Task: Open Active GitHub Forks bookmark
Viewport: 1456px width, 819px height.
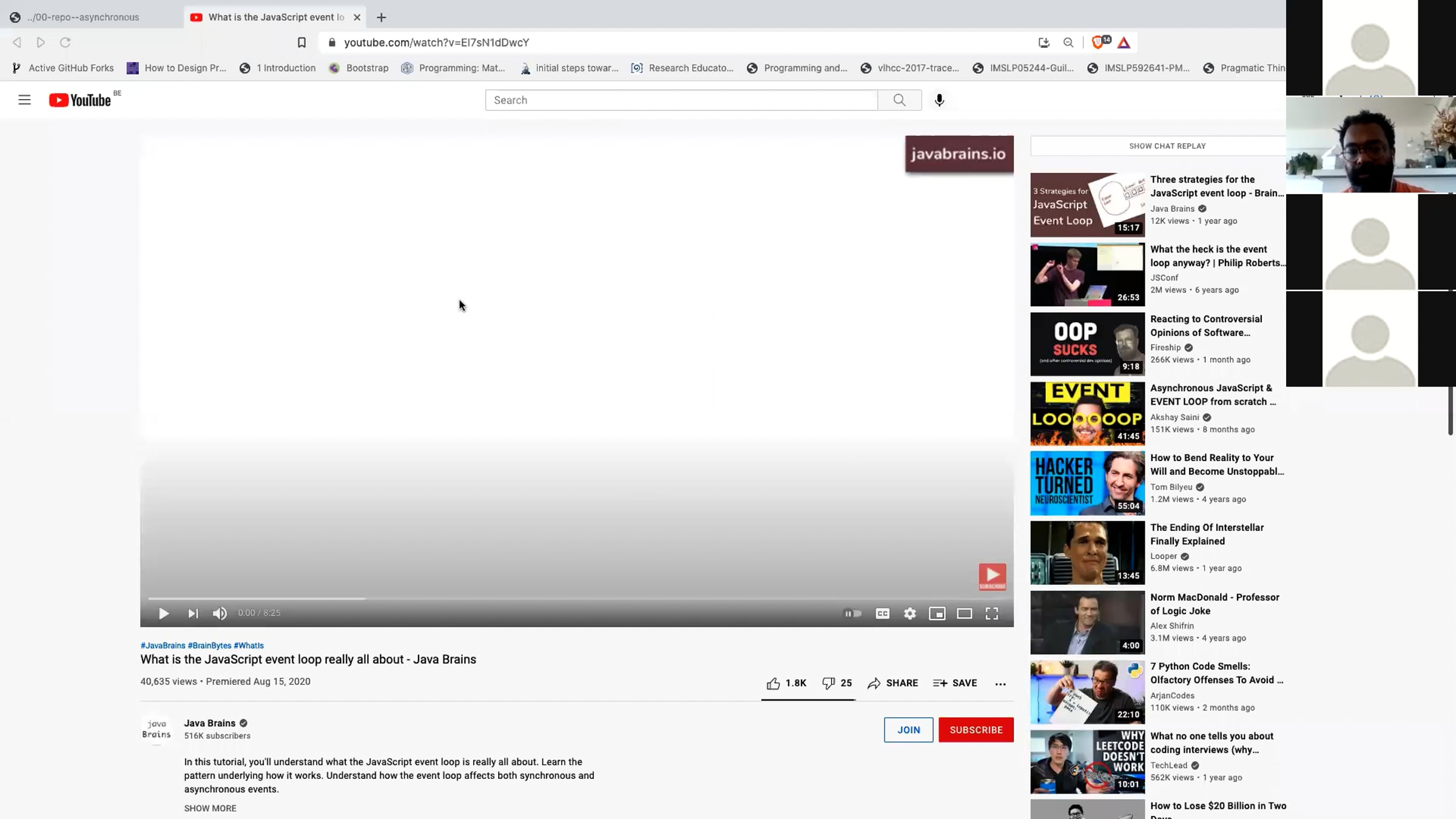Action: (62, 68)
